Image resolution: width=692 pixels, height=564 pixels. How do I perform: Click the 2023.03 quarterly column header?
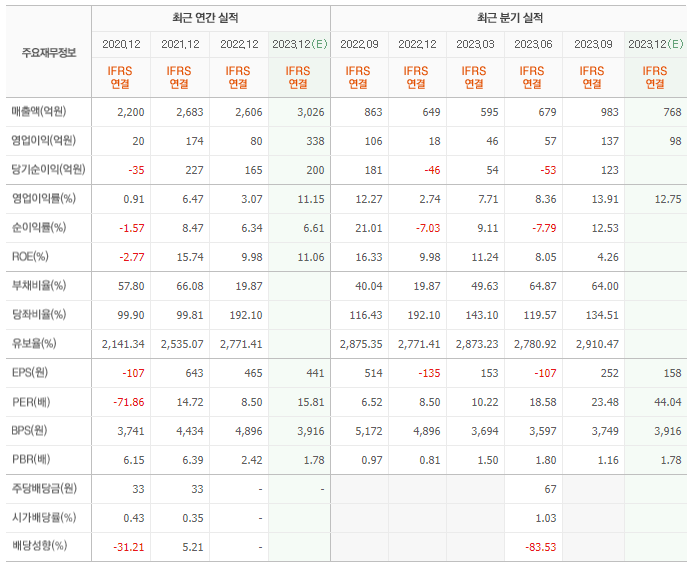[x=475, y=44]
